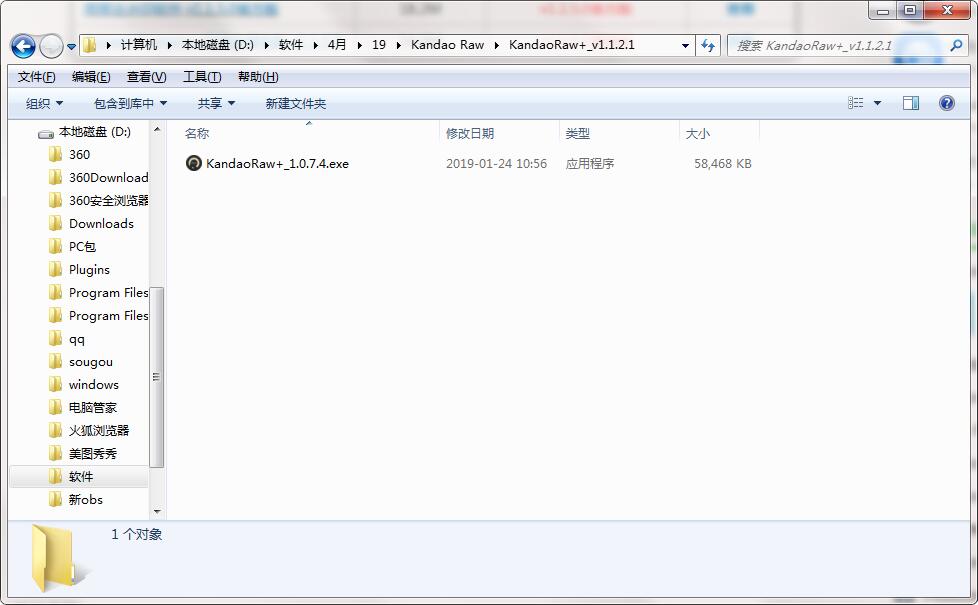Sort by 名称 column header
The image size is (978, 605).
click(x=197, y=133)
